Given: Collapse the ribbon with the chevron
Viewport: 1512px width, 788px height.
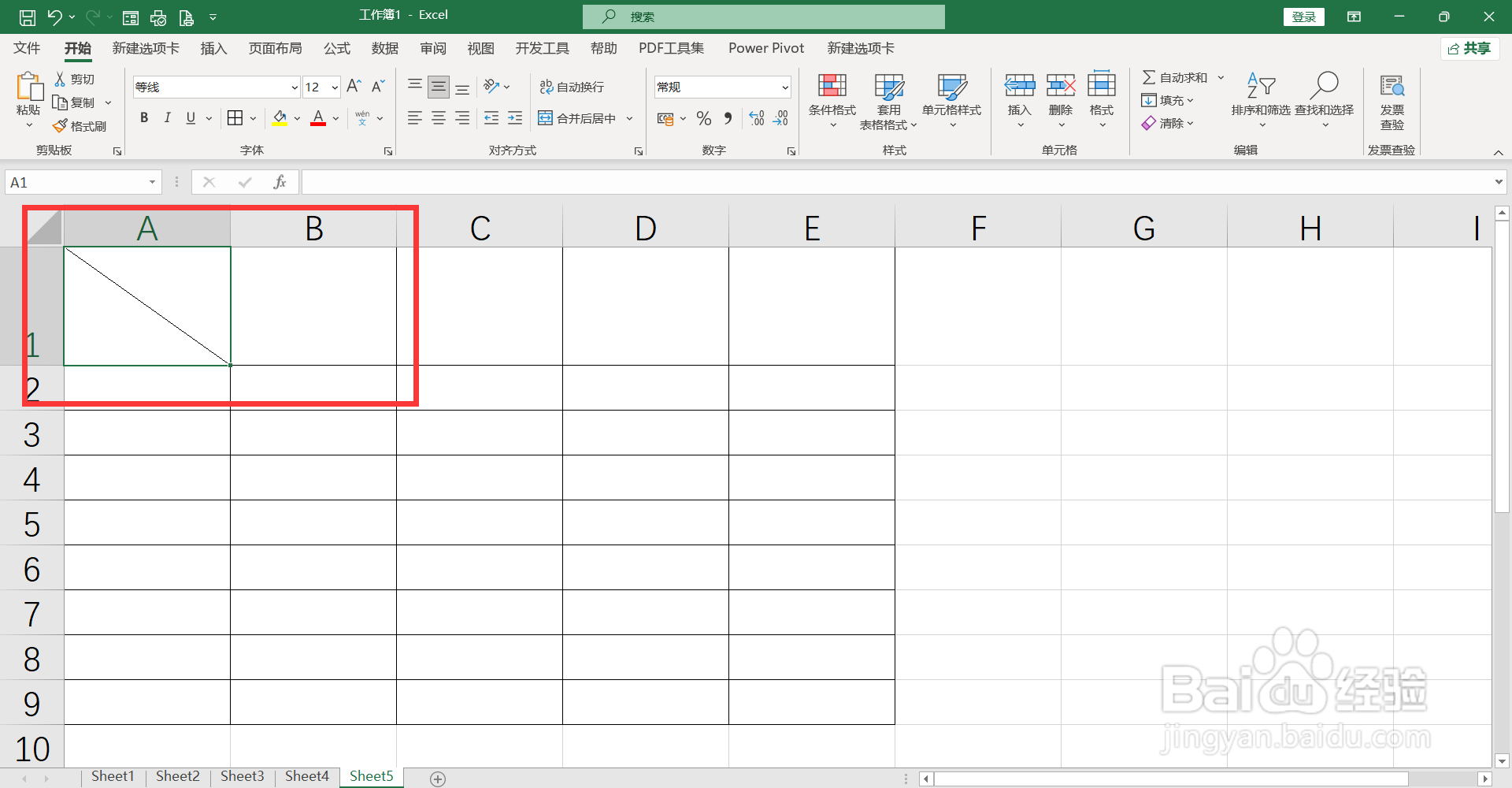Looking at the screenshot, I should (x=1498, y=152).
